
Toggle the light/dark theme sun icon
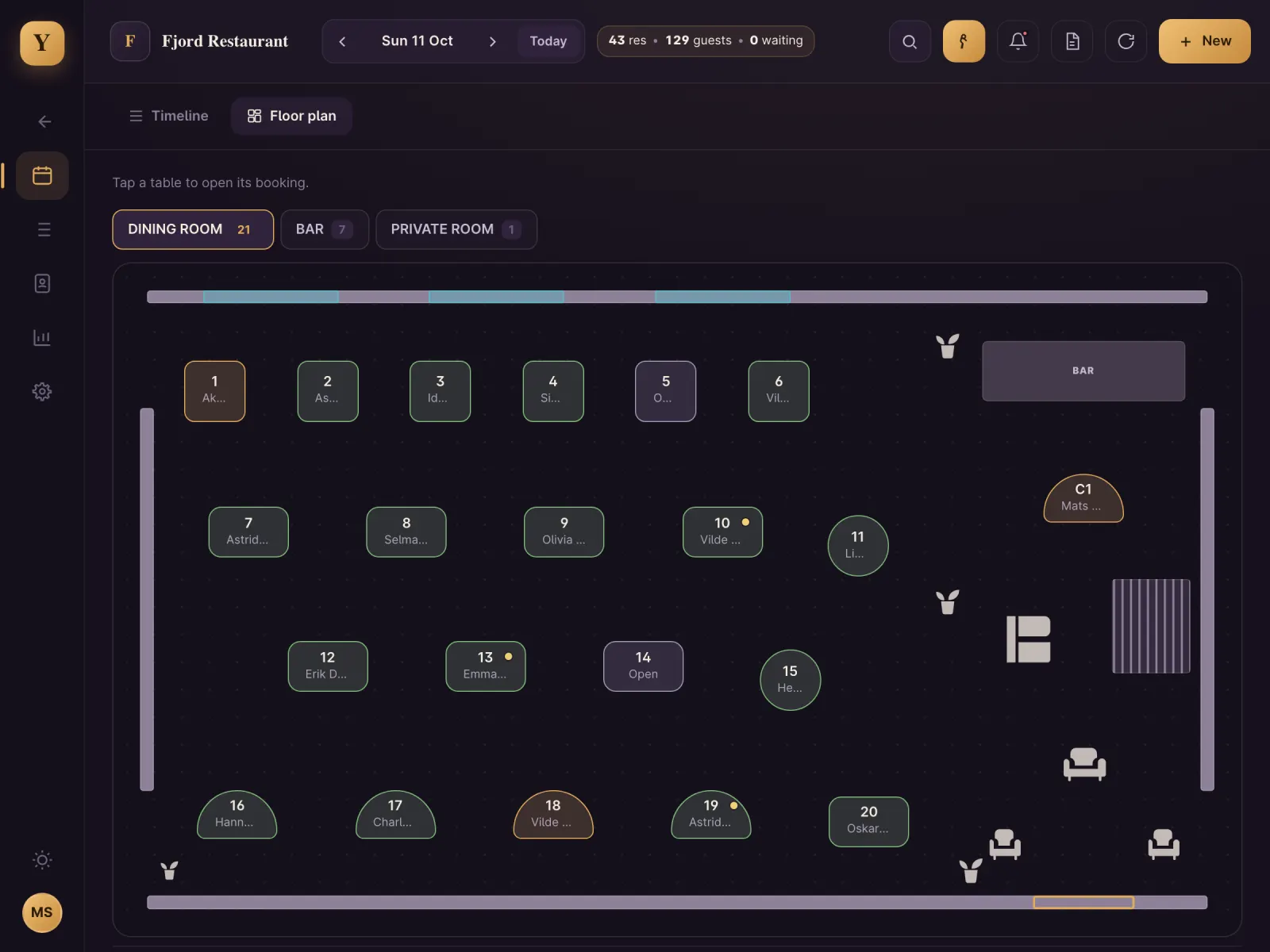(42, 860)
